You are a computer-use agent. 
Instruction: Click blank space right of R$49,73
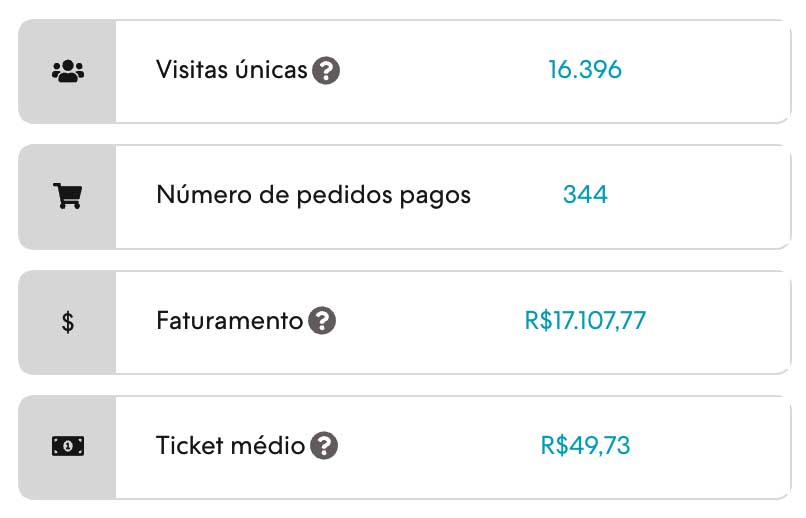point(710,446)
